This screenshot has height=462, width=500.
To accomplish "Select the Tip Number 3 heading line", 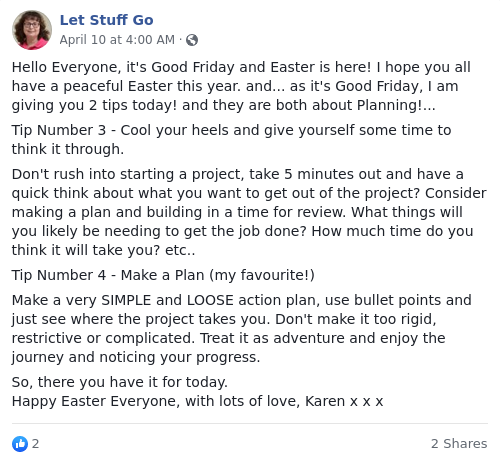I will pyautogui.click(x=231, y=130).
